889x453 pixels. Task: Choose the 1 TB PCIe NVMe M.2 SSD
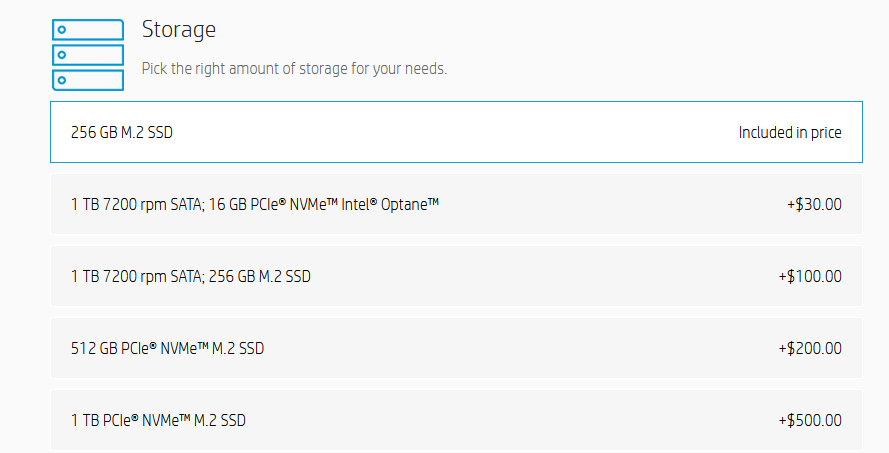coord(456,420)
